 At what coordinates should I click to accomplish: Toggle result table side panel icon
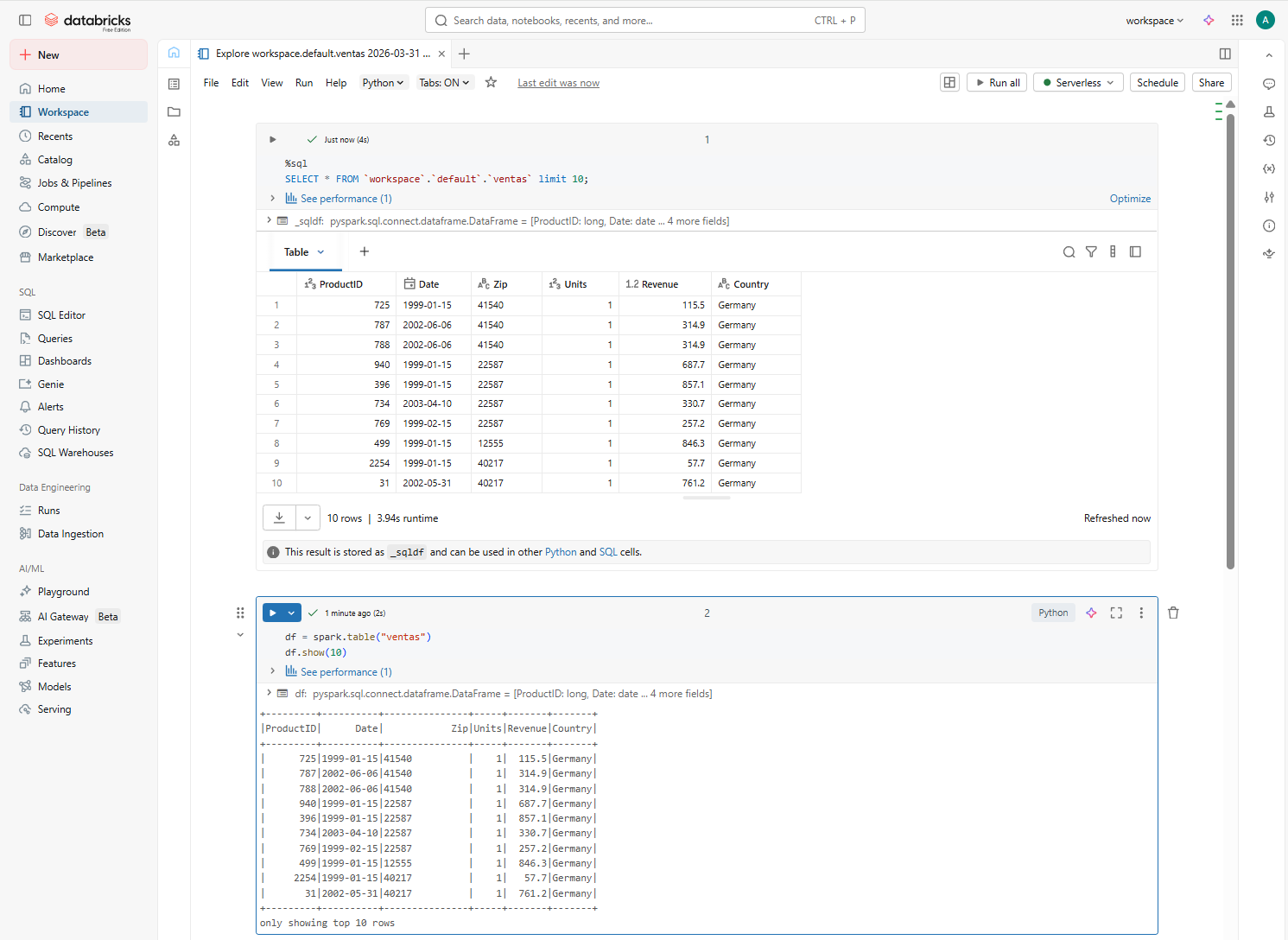(x=1135, y=251)
